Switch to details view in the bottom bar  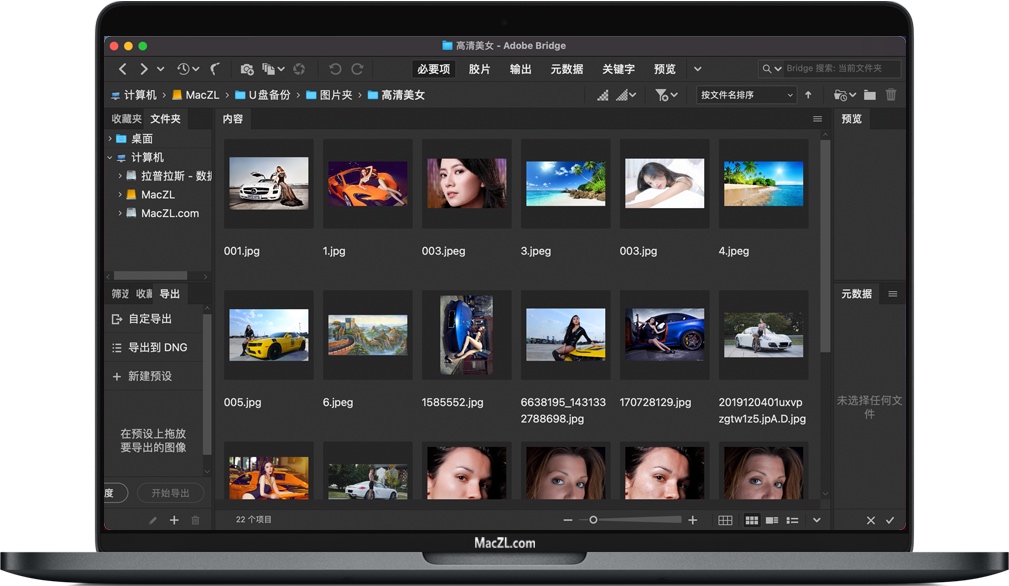772,520
